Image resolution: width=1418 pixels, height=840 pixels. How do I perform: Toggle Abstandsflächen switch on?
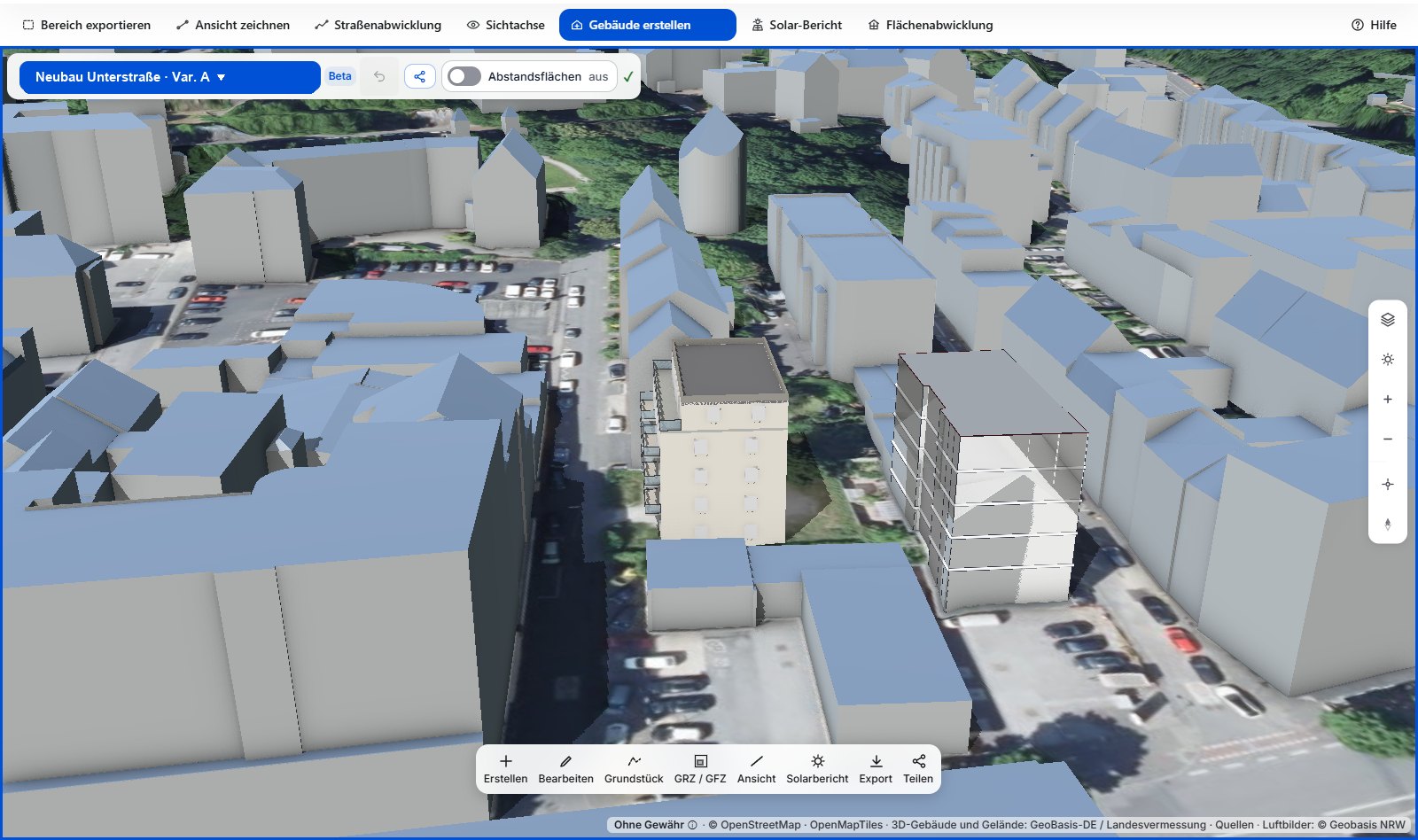(464, 76)
